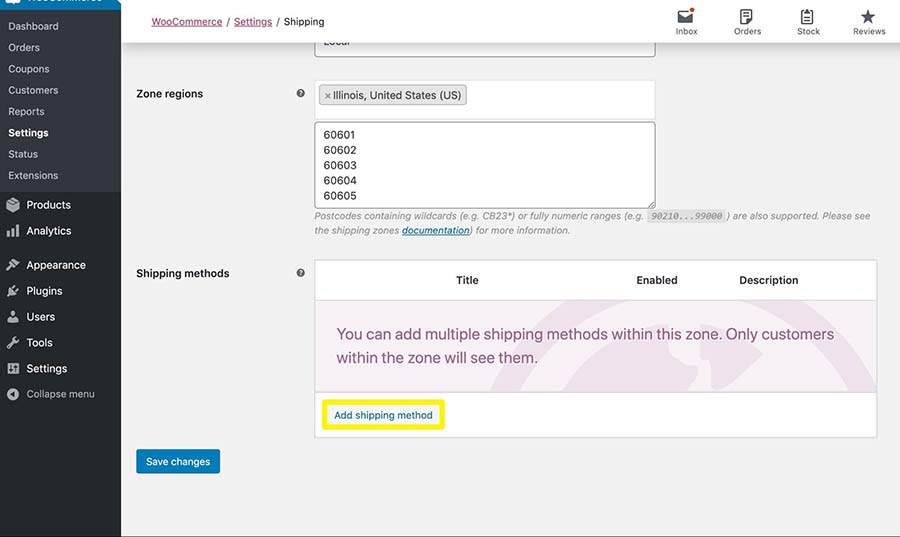Screen dimensions: 900x537
Task: Open the Appearance menu item
Action: click(55, 265)
